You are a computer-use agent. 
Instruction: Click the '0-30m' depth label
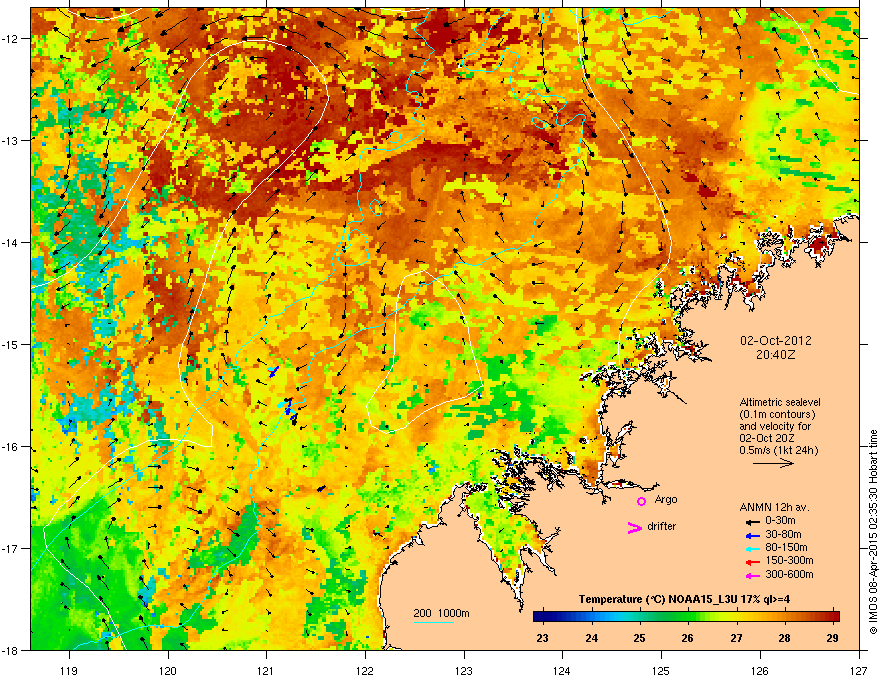[780, 521]
